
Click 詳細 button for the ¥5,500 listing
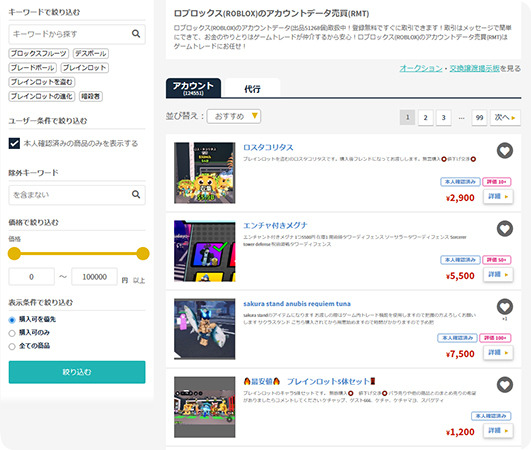[x=498, y=275]
